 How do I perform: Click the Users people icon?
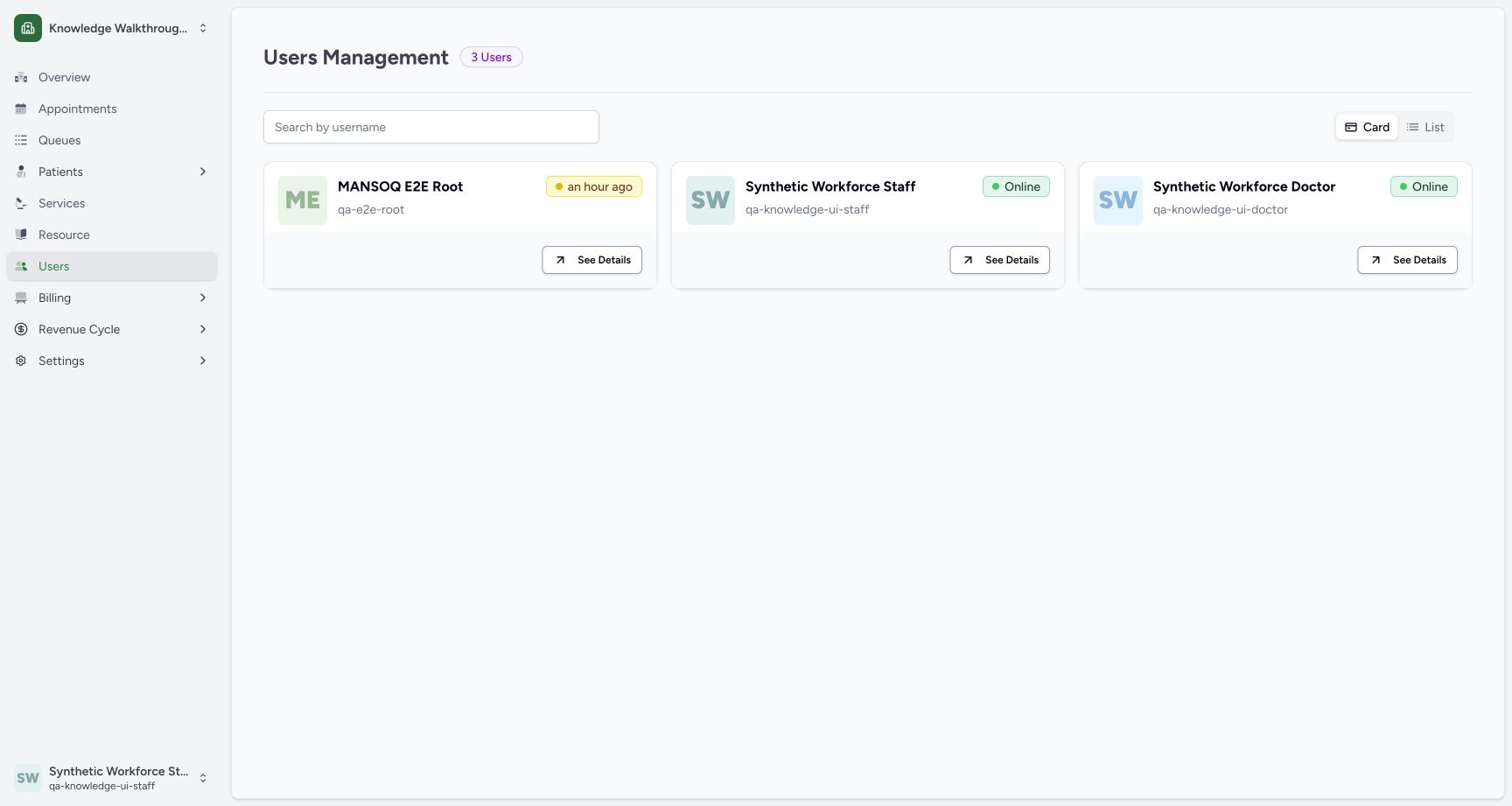coord(21,267)
